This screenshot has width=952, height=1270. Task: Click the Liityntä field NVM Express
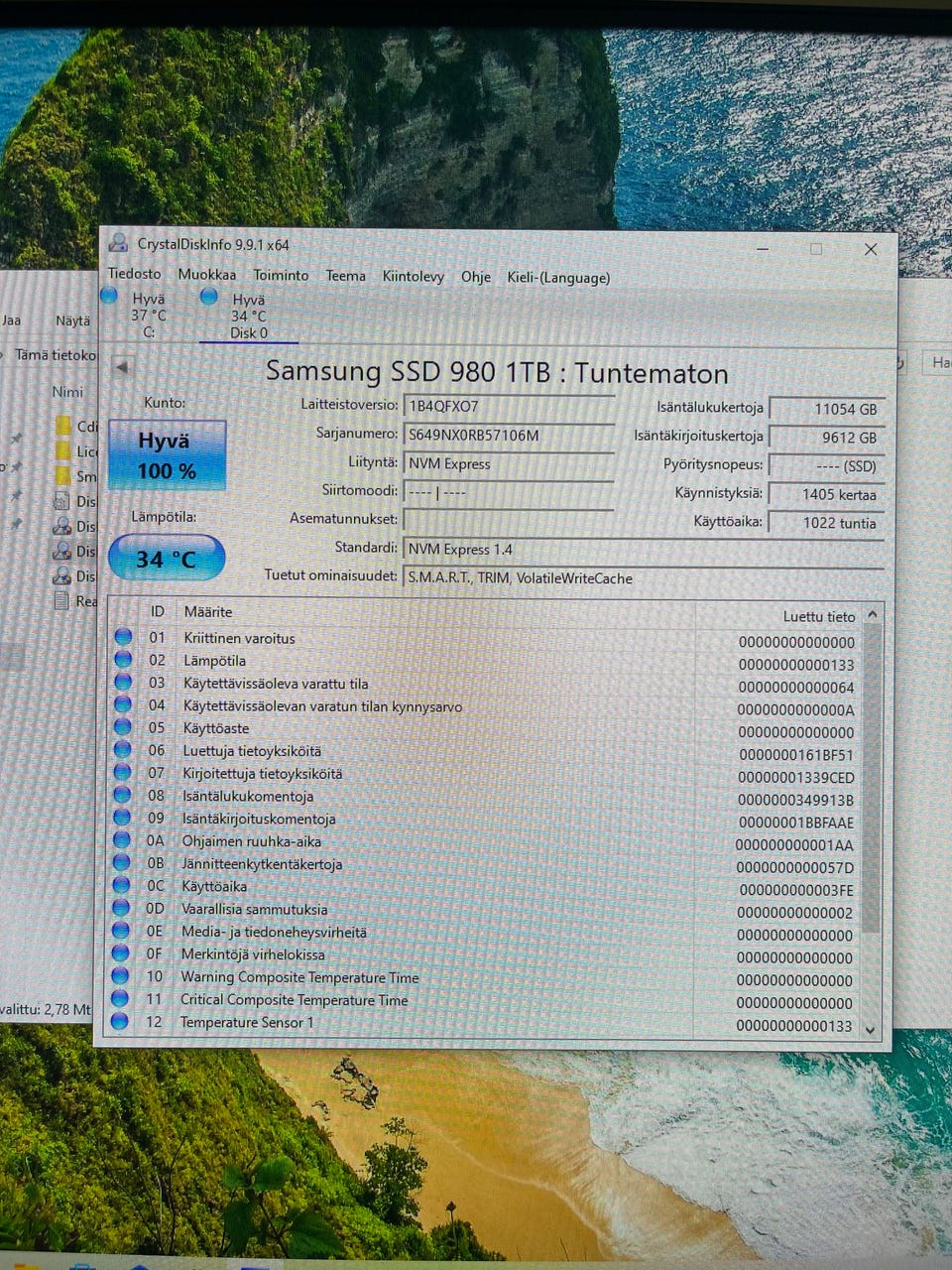coord(509,463)
